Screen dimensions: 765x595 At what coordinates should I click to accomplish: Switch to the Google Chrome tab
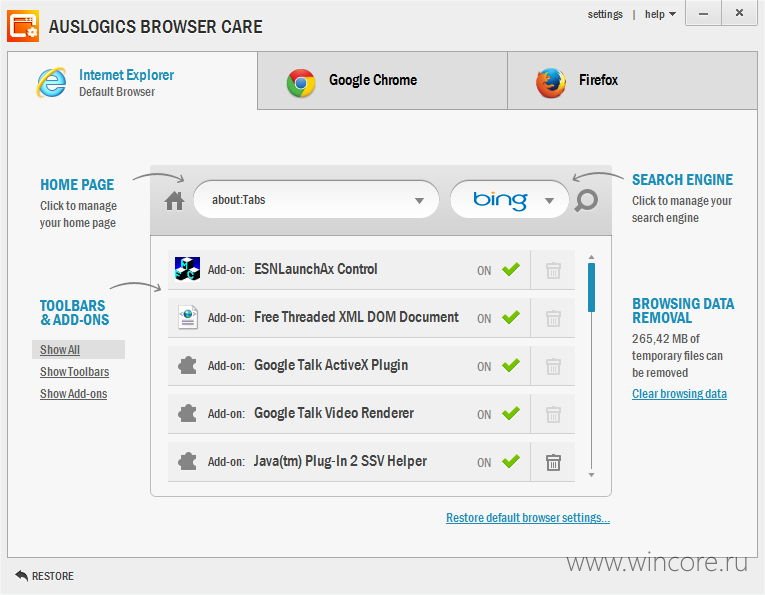pyautogui.click(x=382, y=81)
